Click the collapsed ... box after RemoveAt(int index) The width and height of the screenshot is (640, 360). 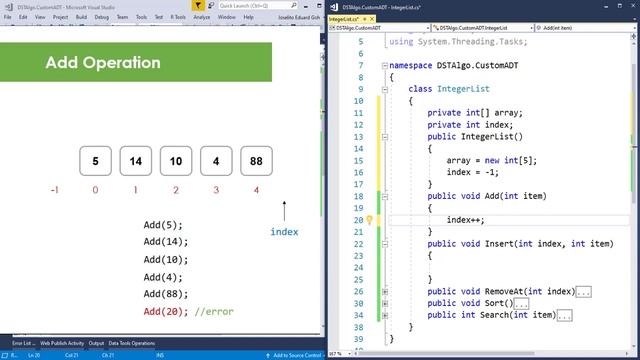pyautogui.click(x=583, y=292)
